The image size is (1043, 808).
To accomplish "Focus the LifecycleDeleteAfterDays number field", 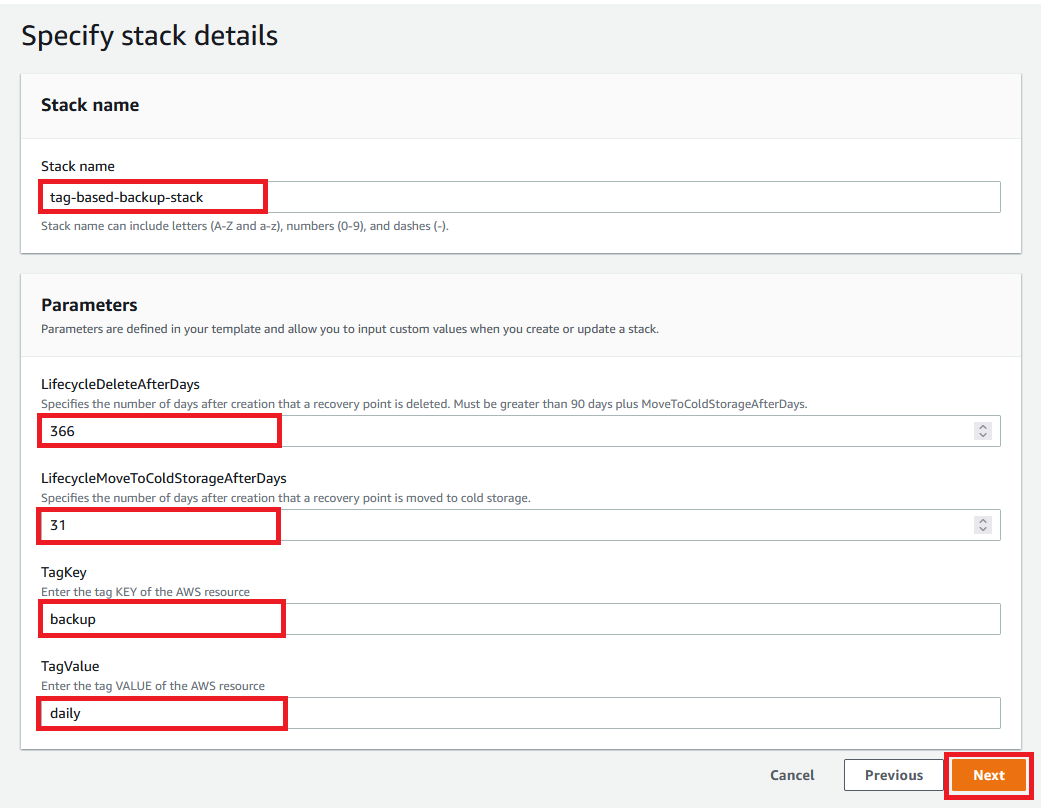I will [x=500, y=431].
